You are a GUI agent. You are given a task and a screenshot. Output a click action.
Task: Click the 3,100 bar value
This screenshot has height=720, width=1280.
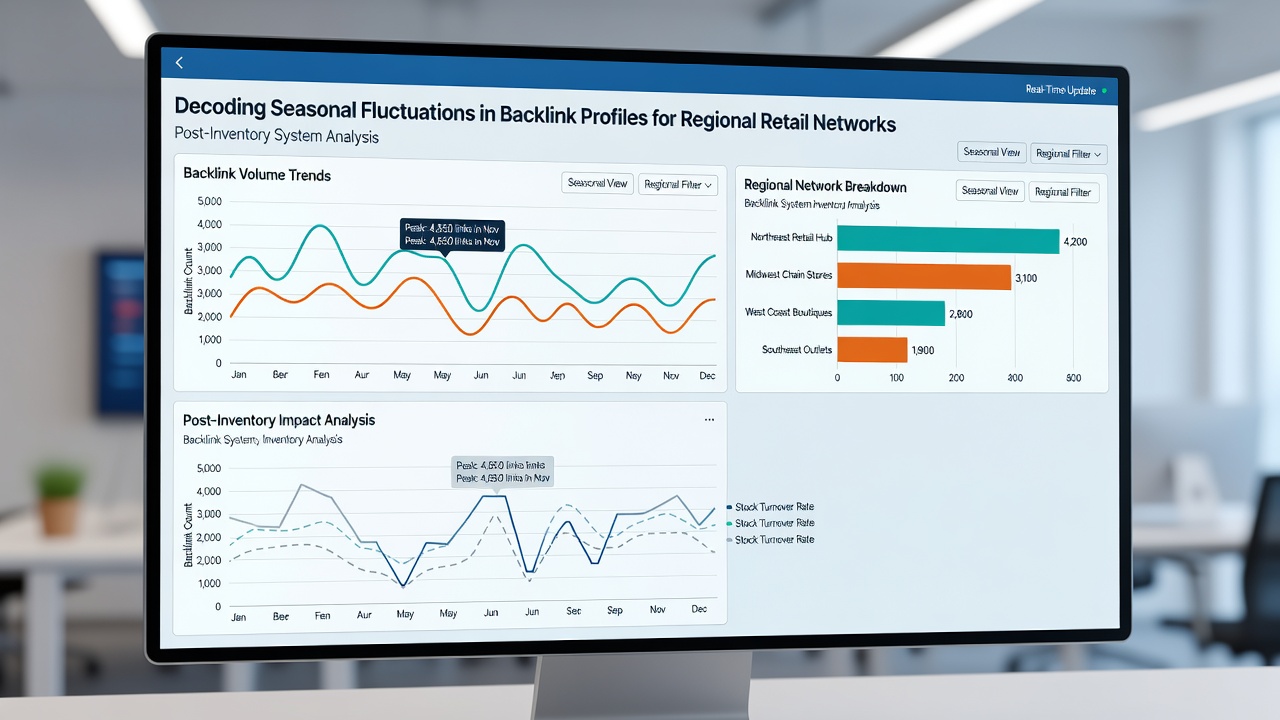[1026, 279]
